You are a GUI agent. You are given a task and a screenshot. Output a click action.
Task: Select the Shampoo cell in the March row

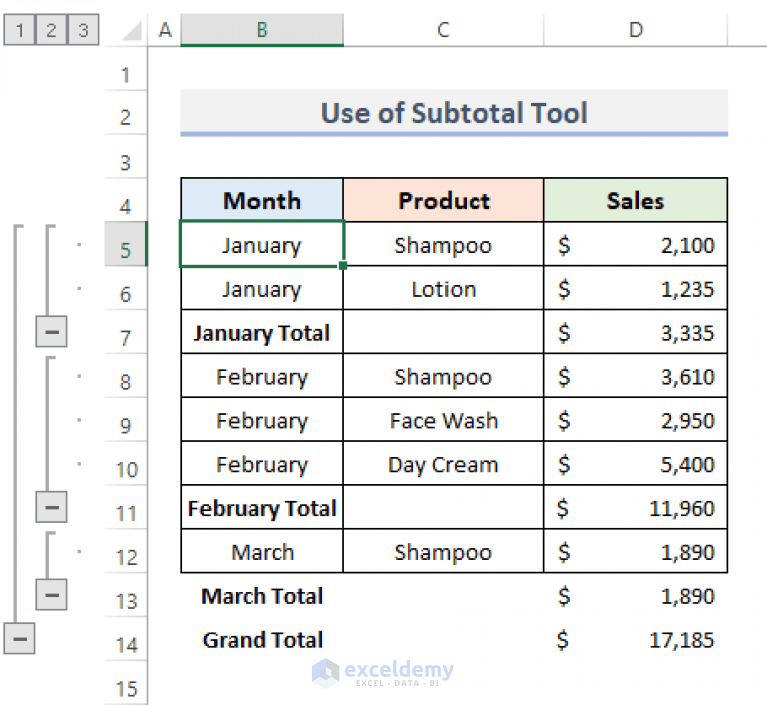(443, 551)
